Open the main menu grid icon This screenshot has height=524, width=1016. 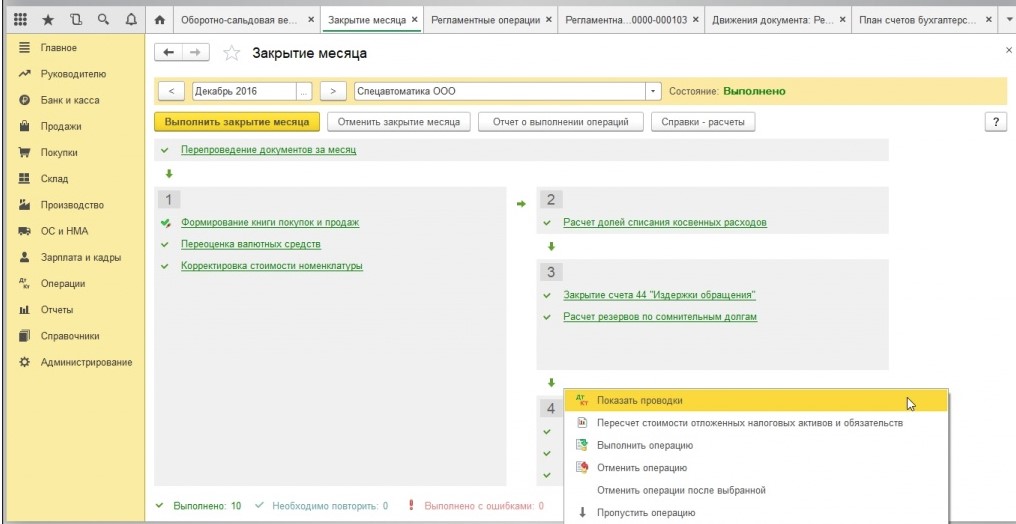[20, 19]
